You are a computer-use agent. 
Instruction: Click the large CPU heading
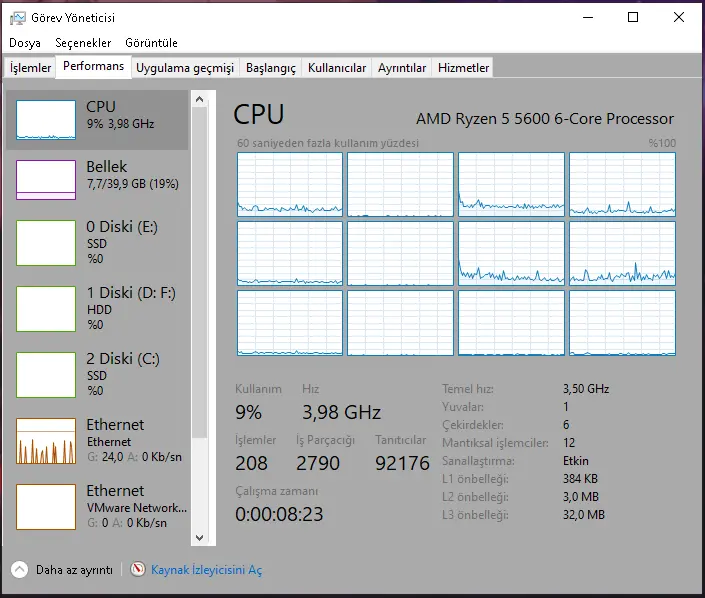pos(259,114)
